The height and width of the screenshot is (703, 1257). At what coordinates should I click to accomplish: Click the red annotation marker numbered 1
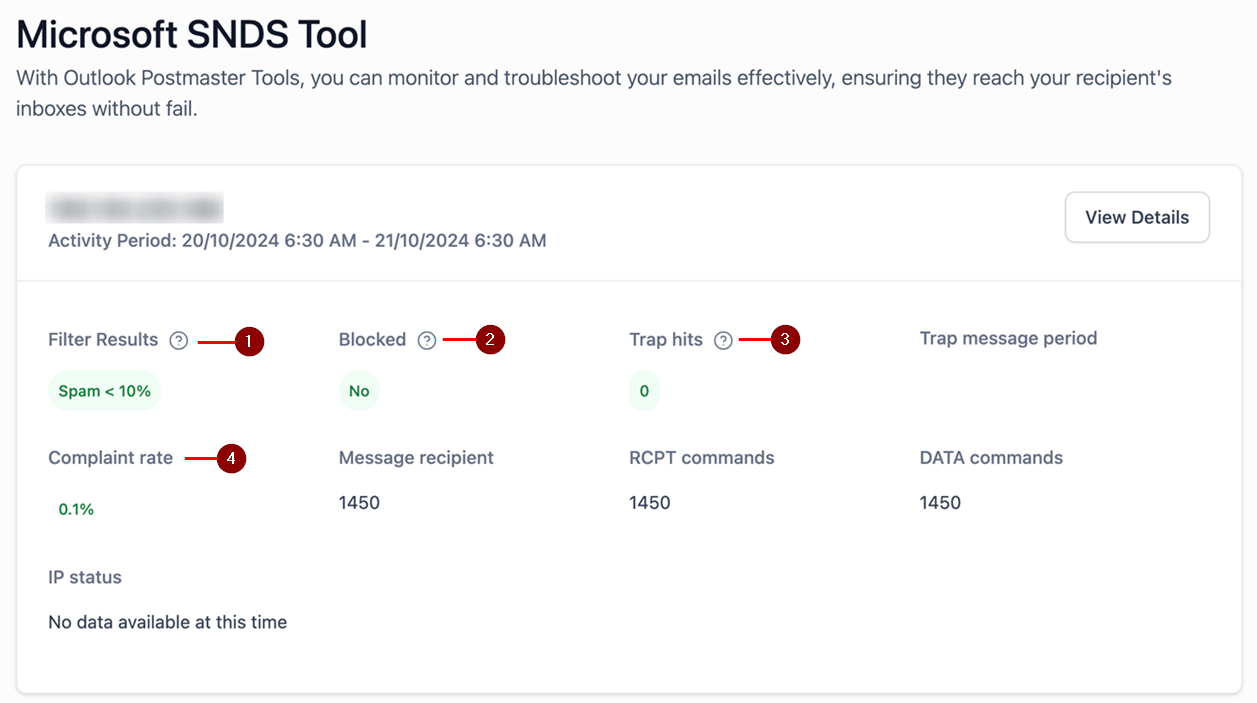248,342
